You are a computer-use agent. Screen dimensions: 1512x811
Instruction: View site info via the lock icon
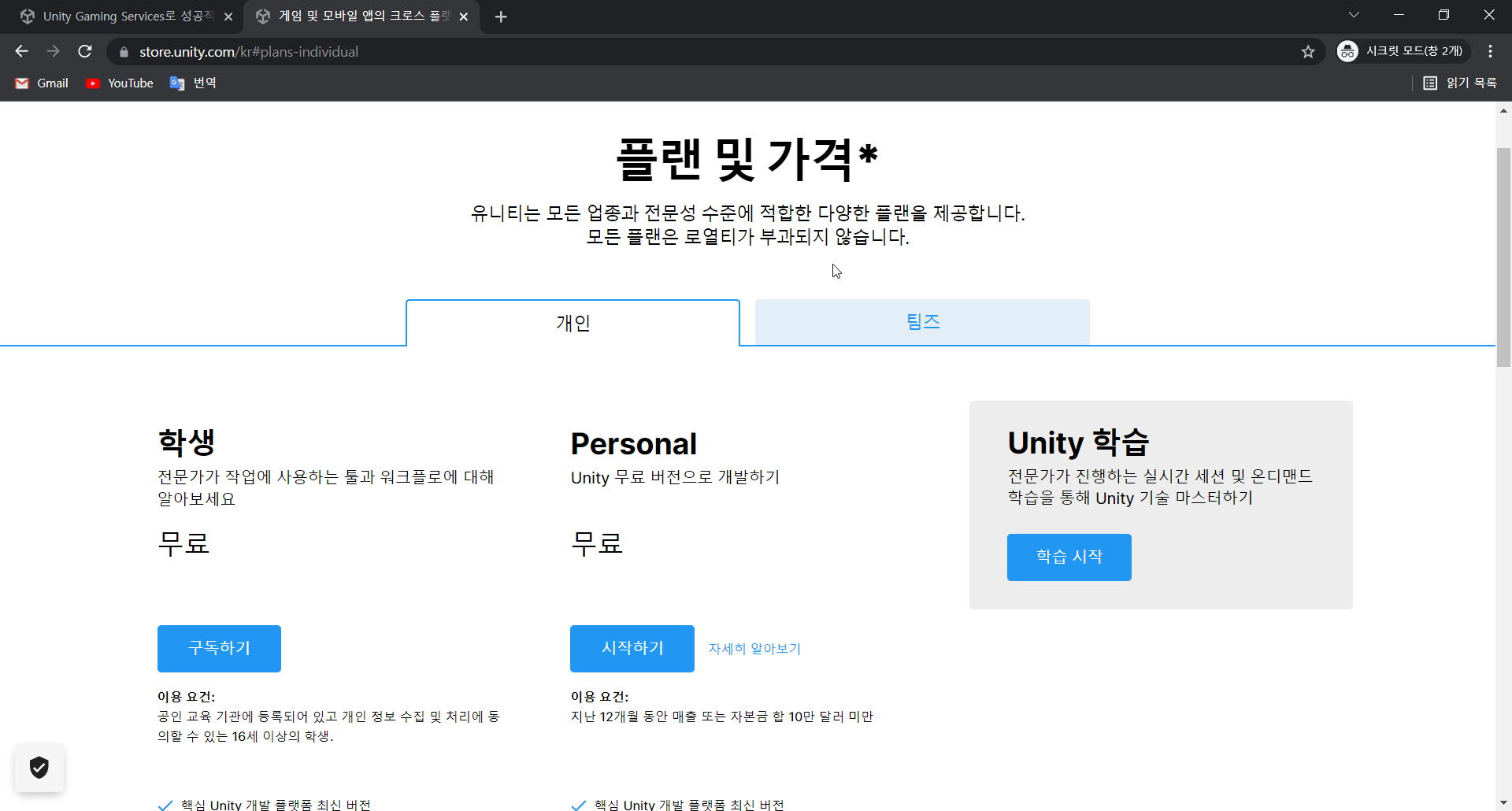(124, 52)
